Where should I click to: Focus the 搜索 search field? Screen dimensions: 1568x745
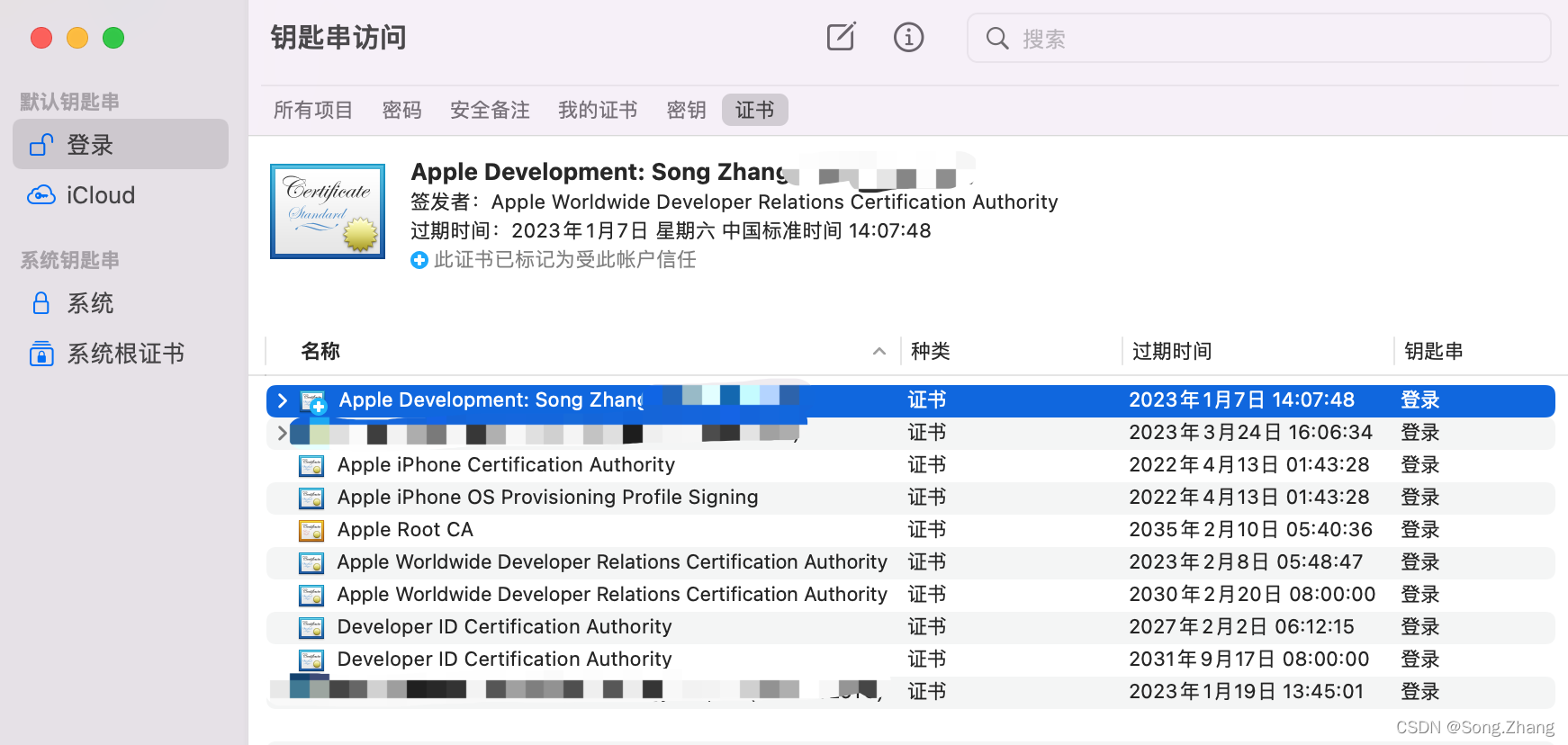1258,38
